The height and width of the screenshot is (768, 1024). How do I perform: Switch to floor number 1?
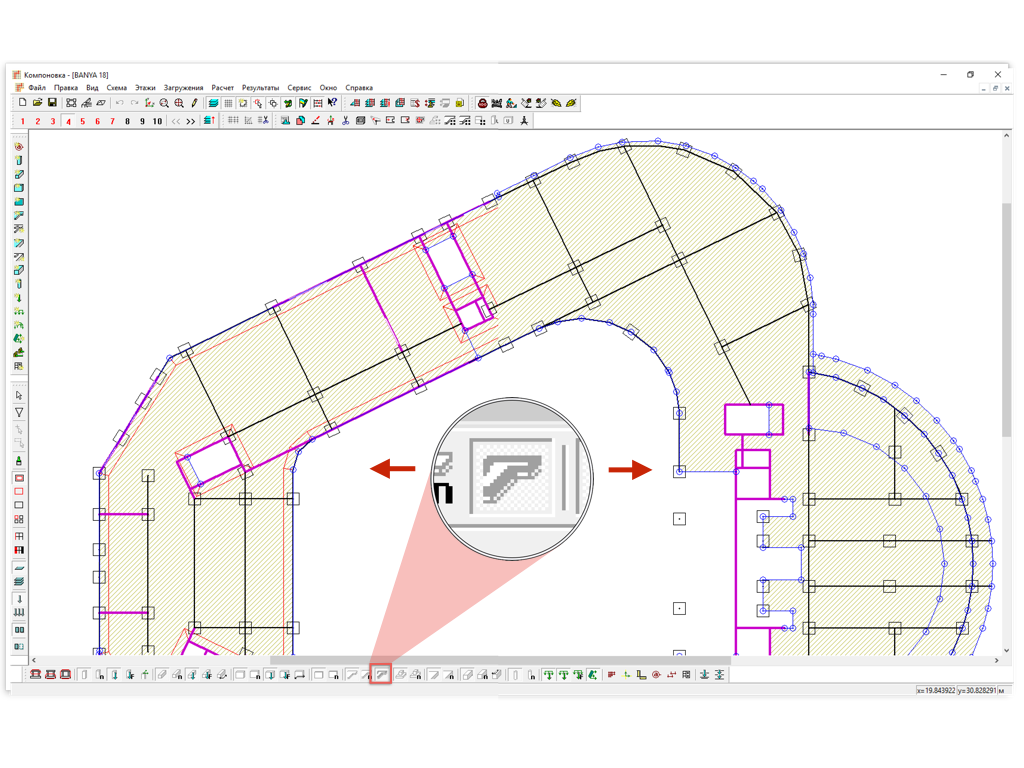23,121
